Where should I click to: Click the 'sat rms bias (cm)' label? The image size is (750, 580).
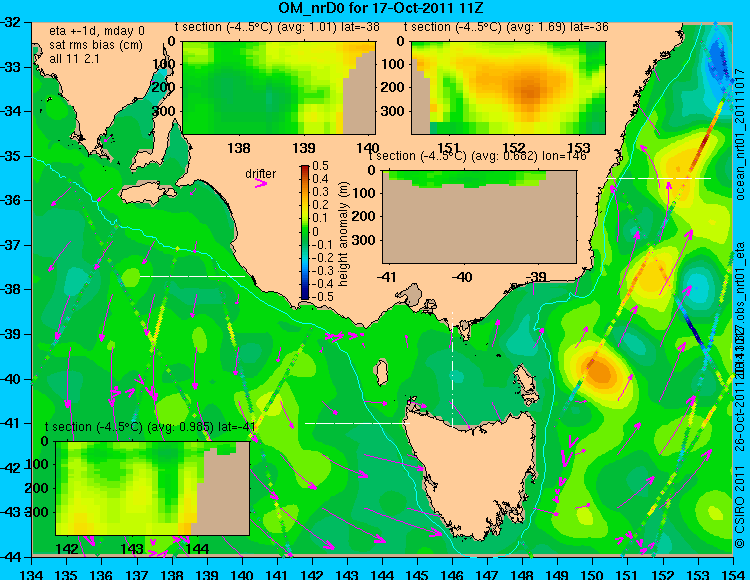(96, 45)
